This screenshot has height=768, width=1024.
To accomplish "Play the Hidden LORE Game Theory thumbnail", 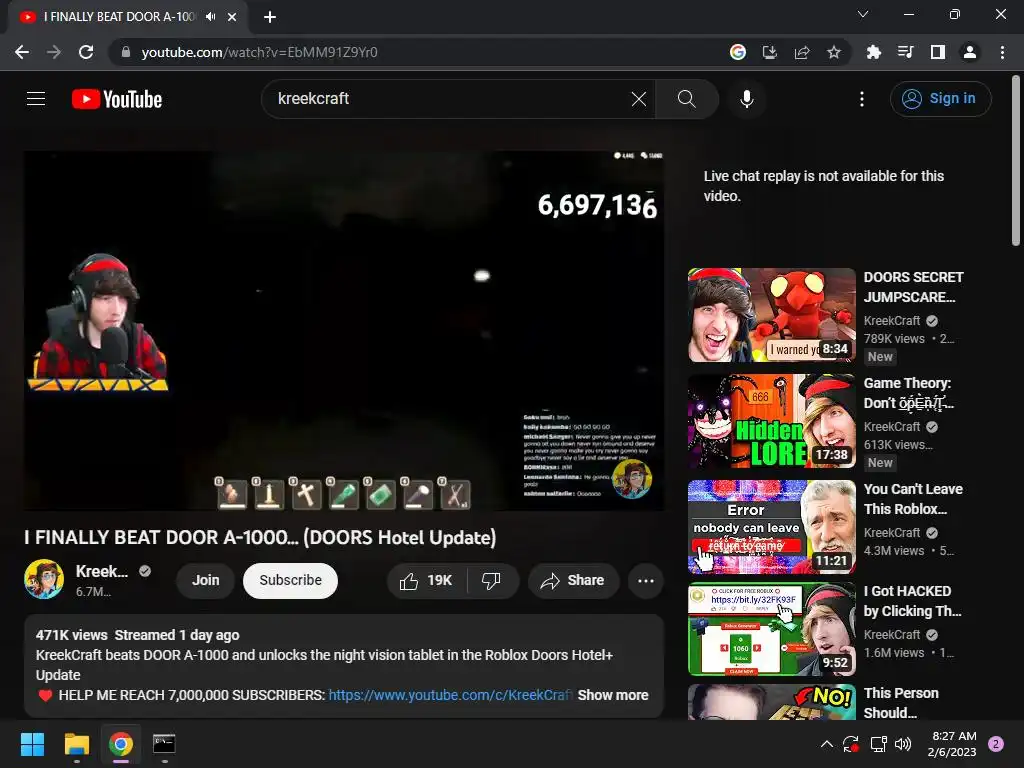I will coord(772,421).
